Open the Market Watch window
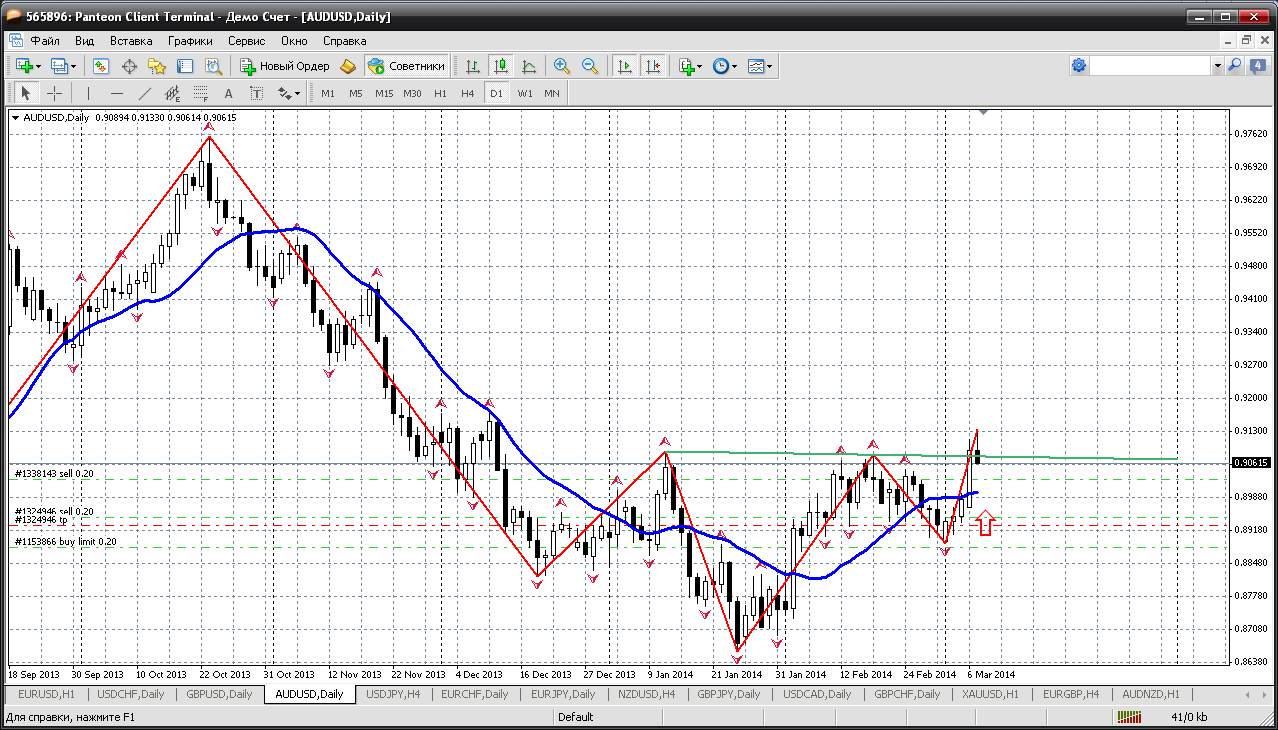Viewport: 1278px width, 730px height. [x=101, y=66]
